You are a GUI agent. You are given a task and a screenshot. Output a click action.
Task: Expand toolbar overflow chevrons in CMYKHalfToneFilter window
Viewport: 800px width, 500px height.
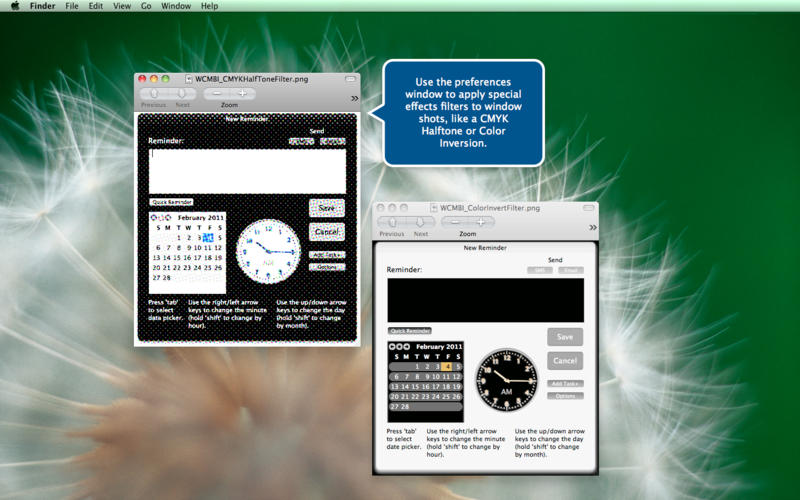pos(355,98)
